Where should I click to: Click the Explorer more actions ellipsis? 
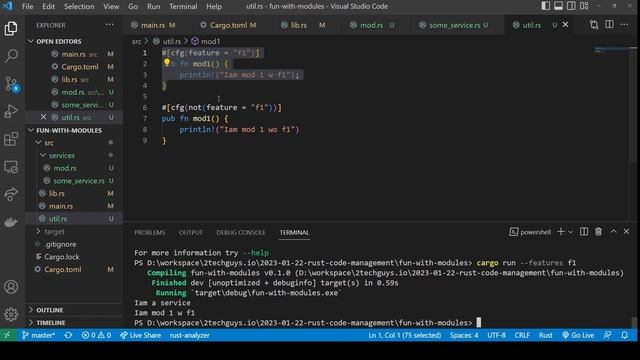[x=109, y=25]
